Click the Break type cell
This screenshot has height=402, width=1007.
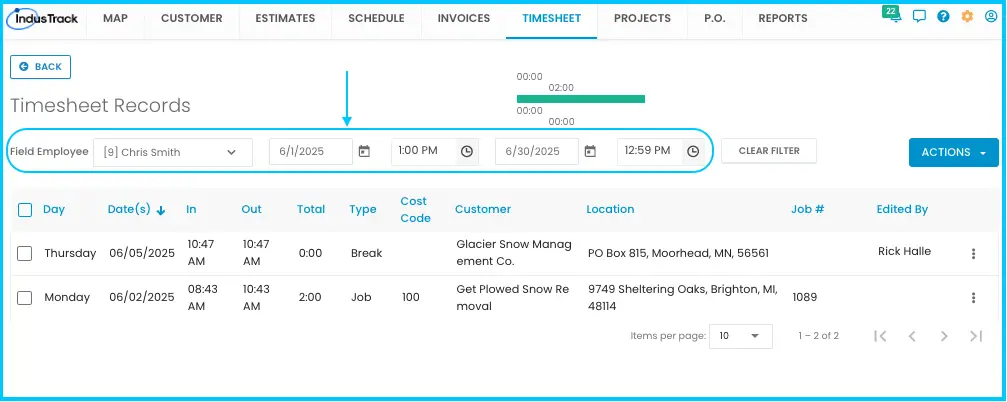[366, 254]
